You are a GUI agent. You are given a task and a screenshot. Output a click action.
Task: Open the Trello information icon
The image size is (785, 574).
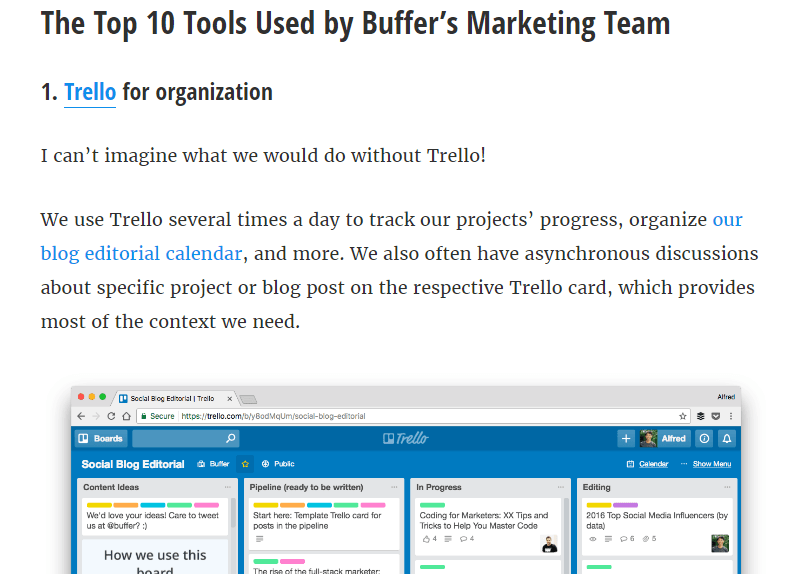point(704,438)
